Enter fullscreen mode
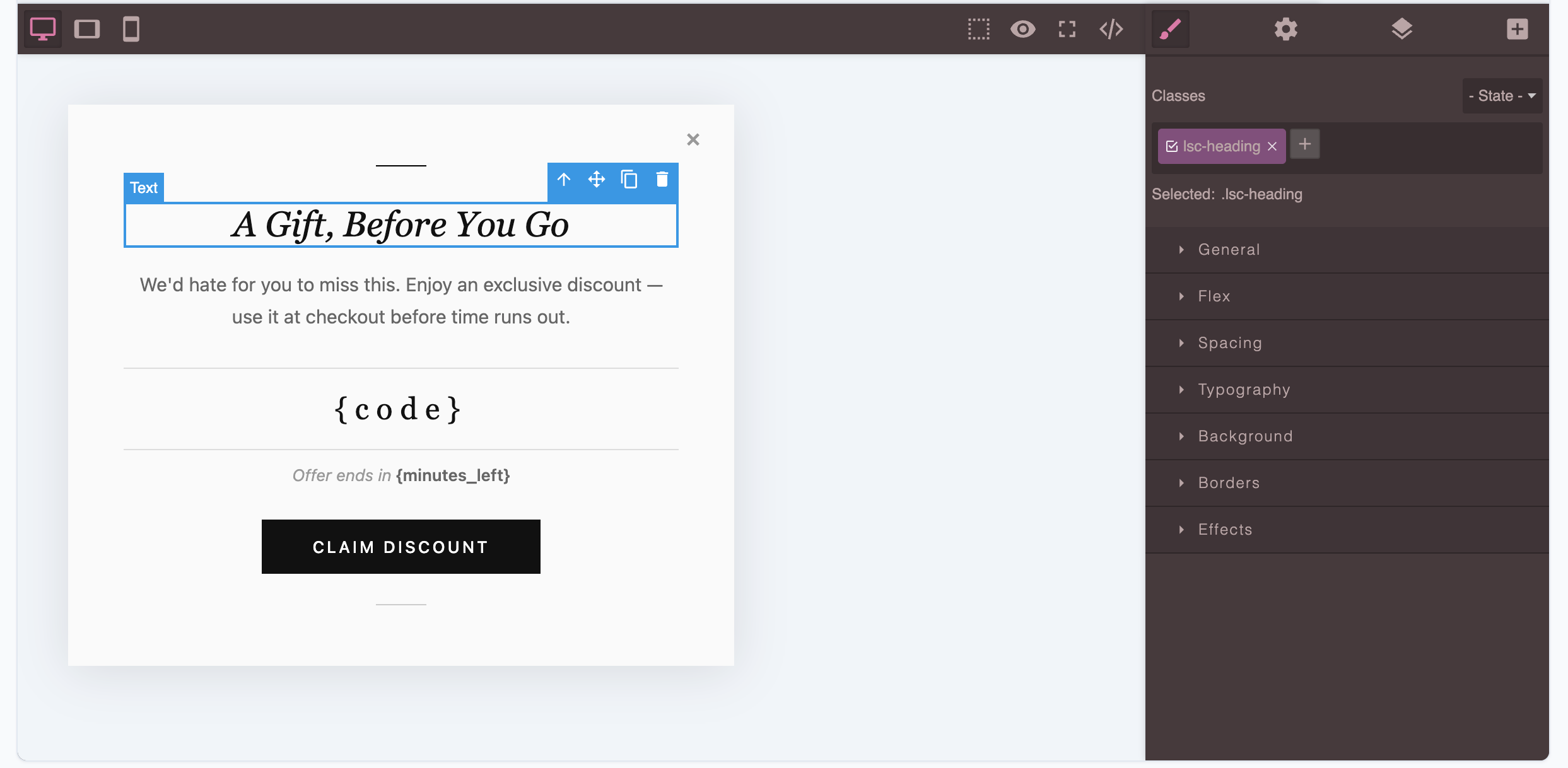Viewport: 1568px width, 768px height. click(x=1067, y=29)
